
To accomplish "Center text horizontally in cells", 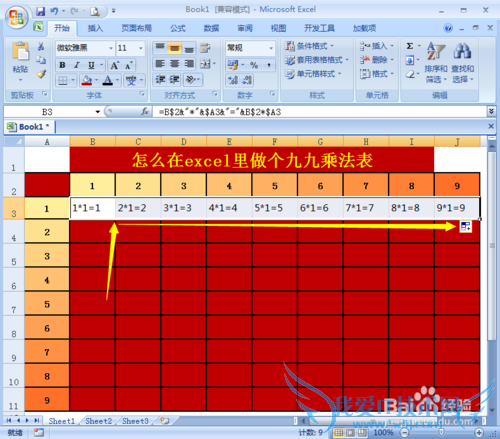I will (x=175, y=64).
